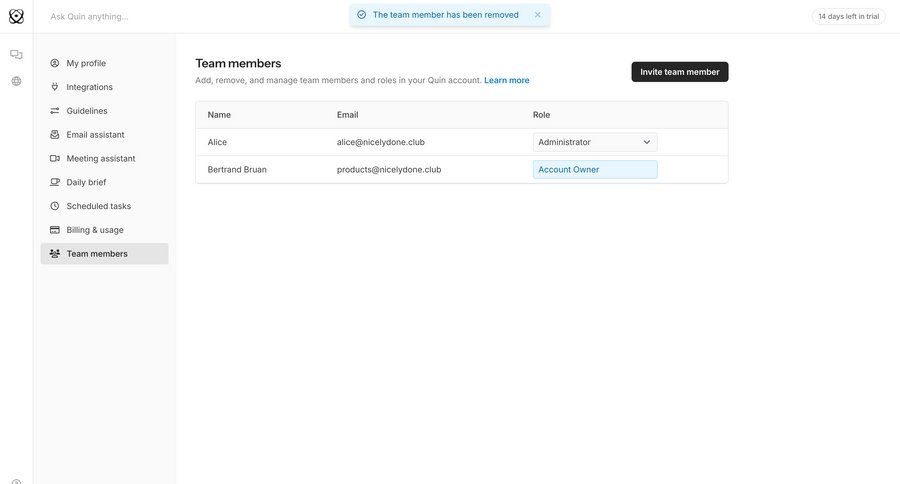Viewport: 900px width, 484px height.
Task: Click the Email assistant icon
Action: click(x=55, y=134)
